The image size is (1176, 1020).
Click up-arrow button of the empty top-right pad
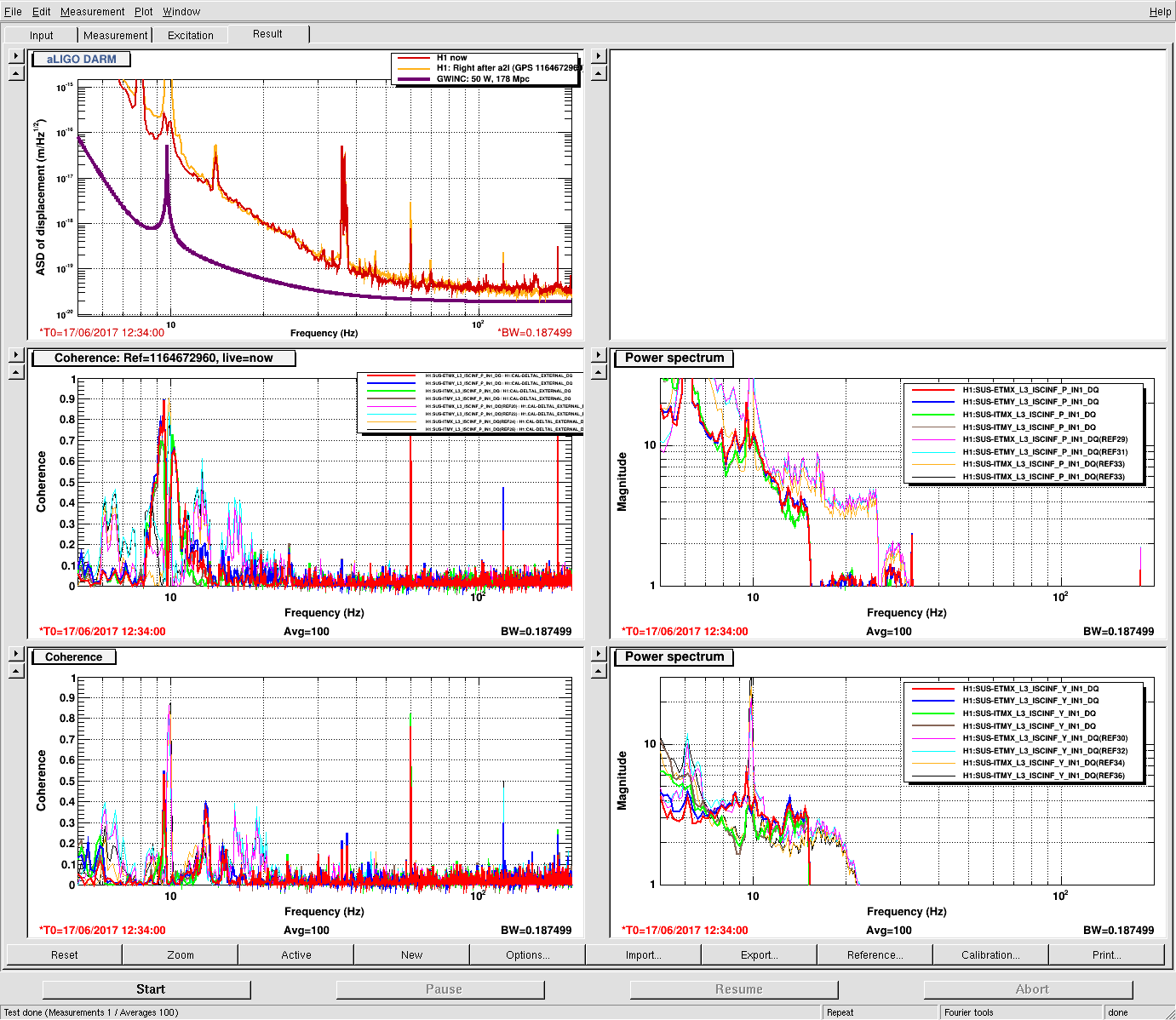(598, 73)
